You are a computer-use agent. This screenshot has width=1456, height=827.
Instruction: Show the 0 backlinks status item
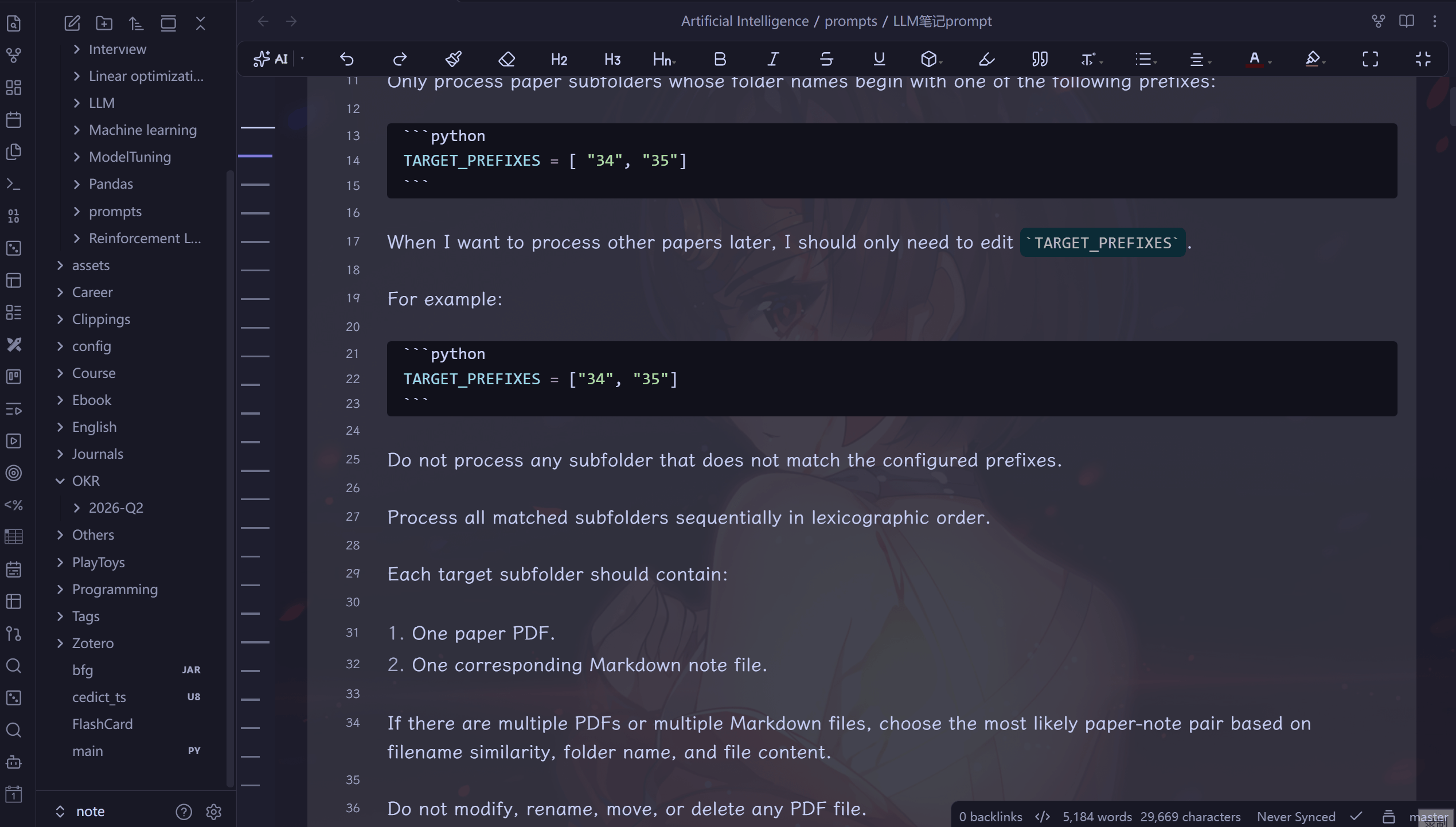990,816
